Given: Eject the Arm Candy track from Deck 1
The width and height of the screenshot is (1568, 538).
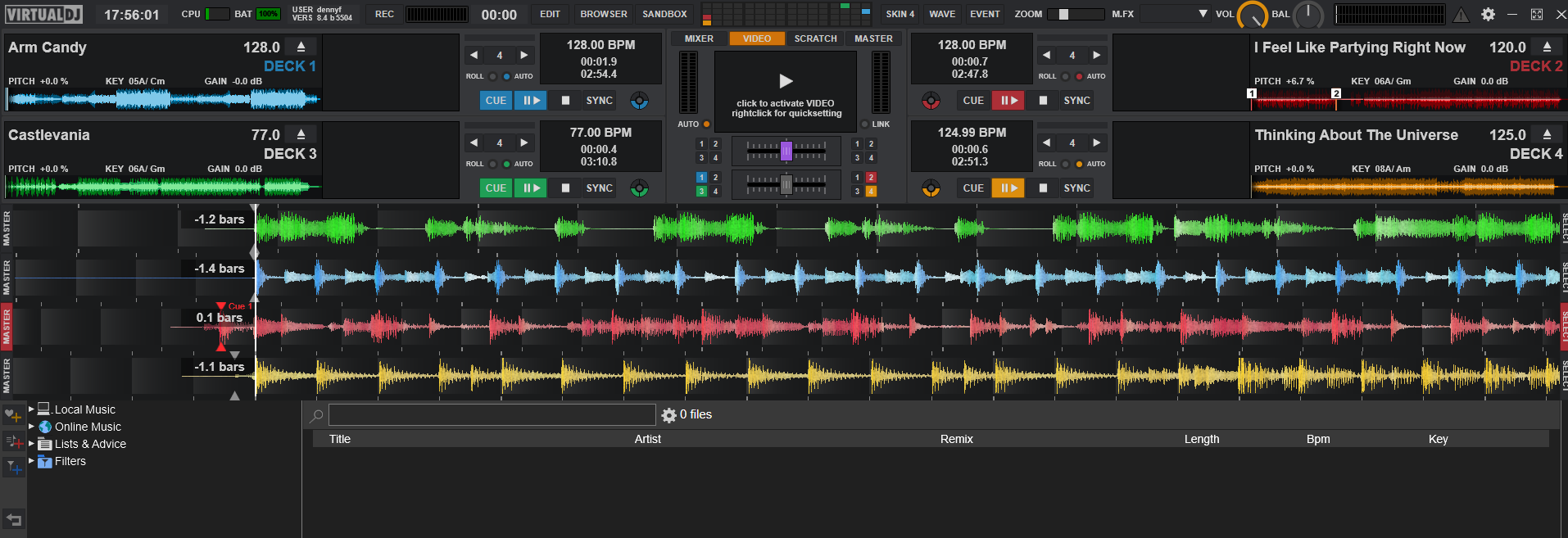Looking at the screenshot, I should pos(301,47).
